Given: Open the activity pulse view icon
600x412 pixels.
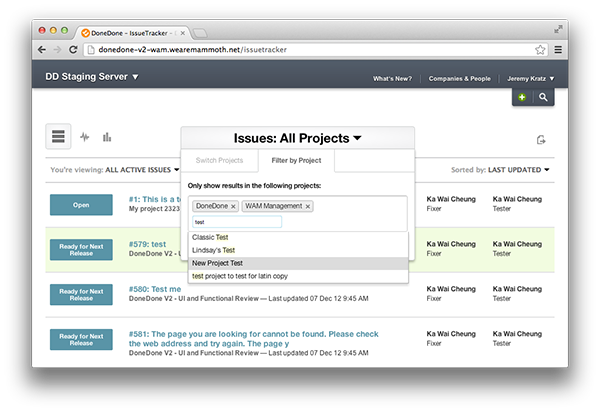Looking at the screenshot, I should coord(85,137).
